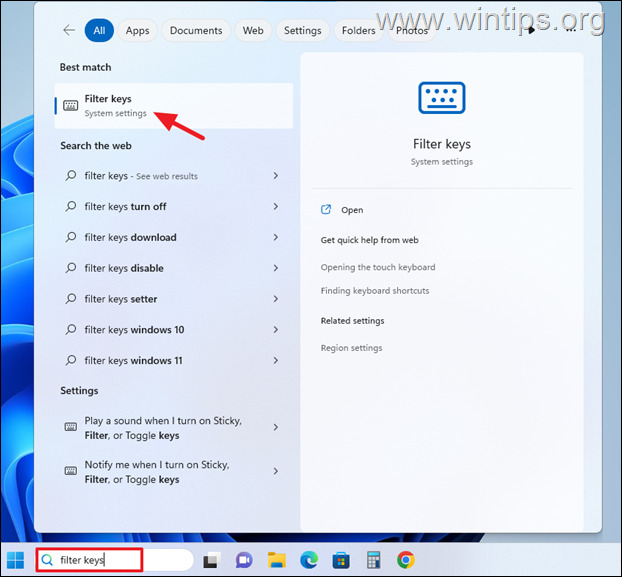Open the Chat app from the taskbar
The width and height of the screenshot is (622, 577).
point(244,560)
